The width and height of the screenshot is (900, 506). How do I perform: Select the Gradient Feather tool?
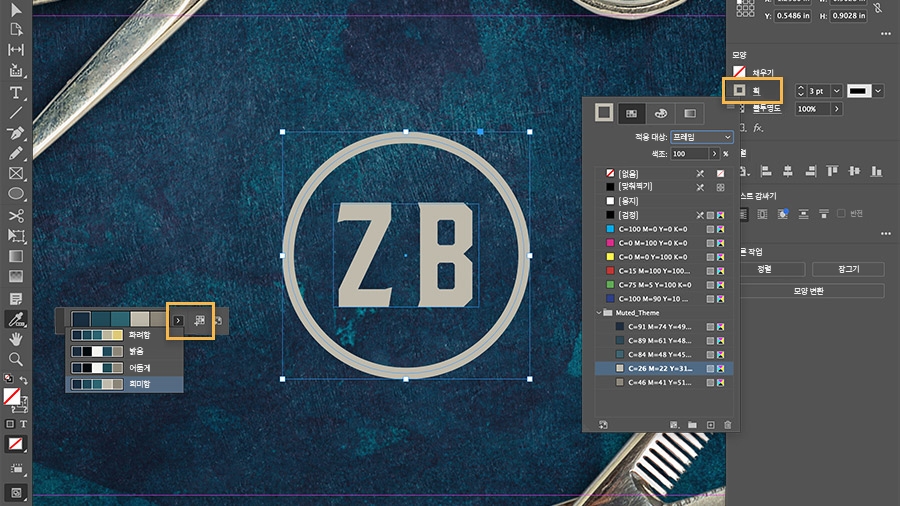click(x=15, y=276)
